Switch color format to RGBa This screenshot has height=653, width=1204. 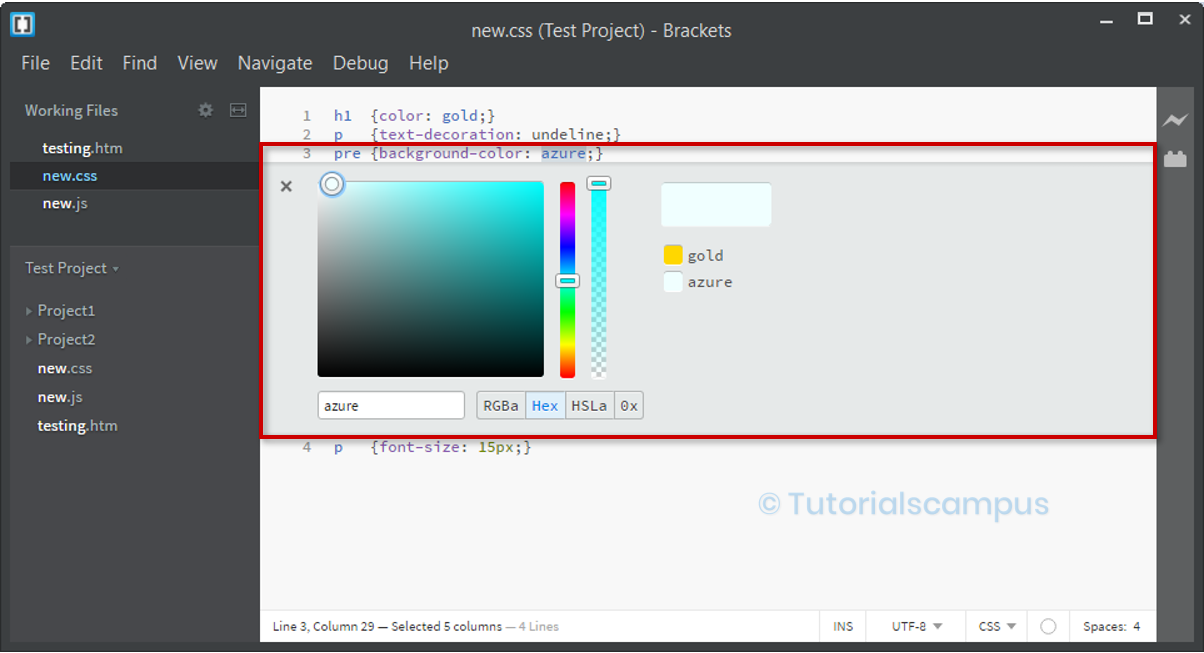(x=501, y=405)
